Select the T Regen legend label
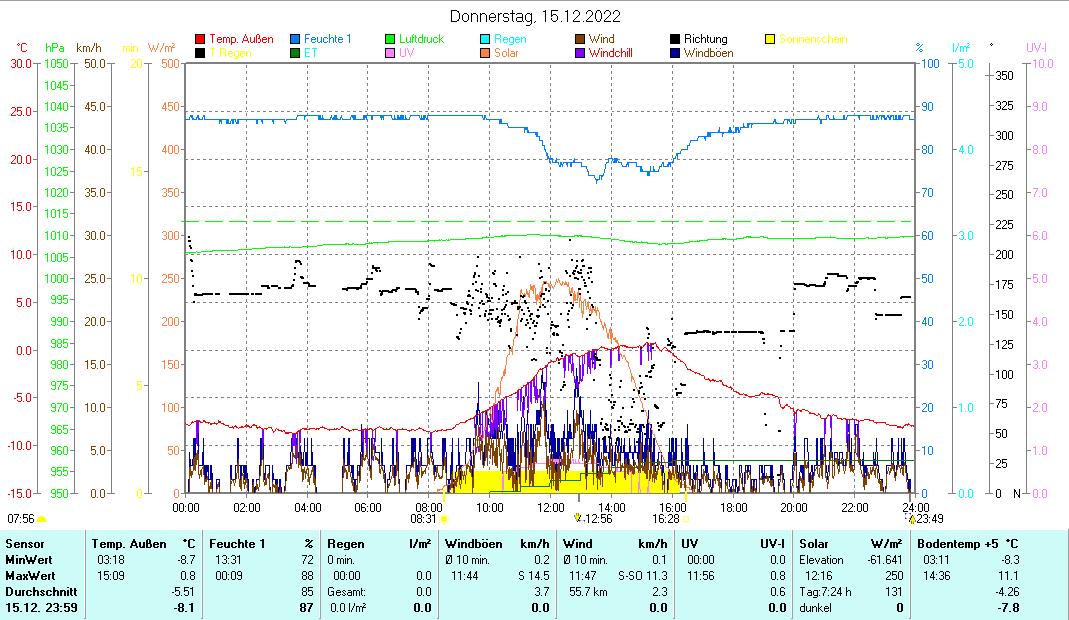Viewport: 1069px width, 620px height. click(x=230, y=53)
